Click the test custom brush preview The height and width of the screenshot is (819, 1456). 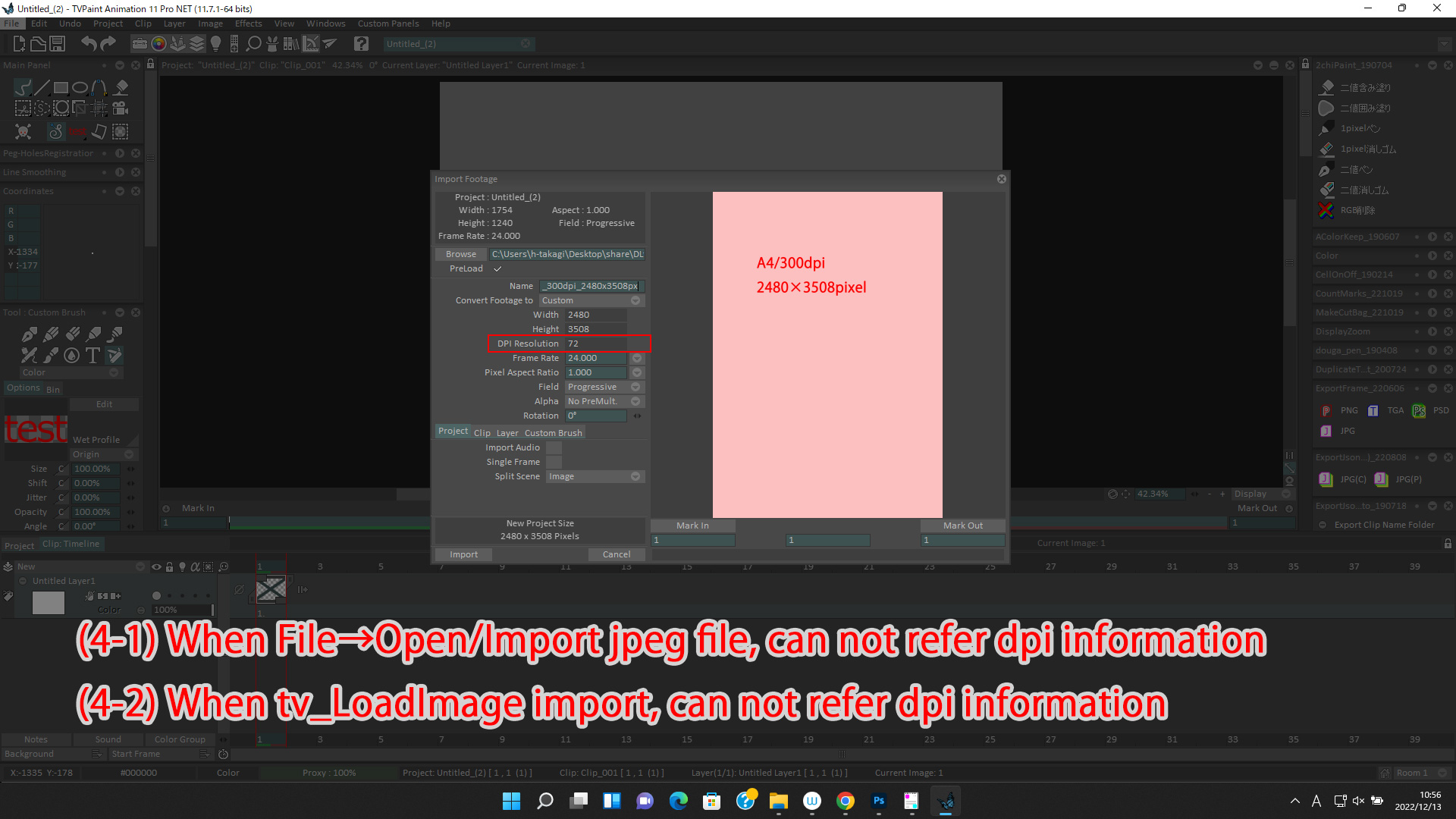click(x=36, y=429)
